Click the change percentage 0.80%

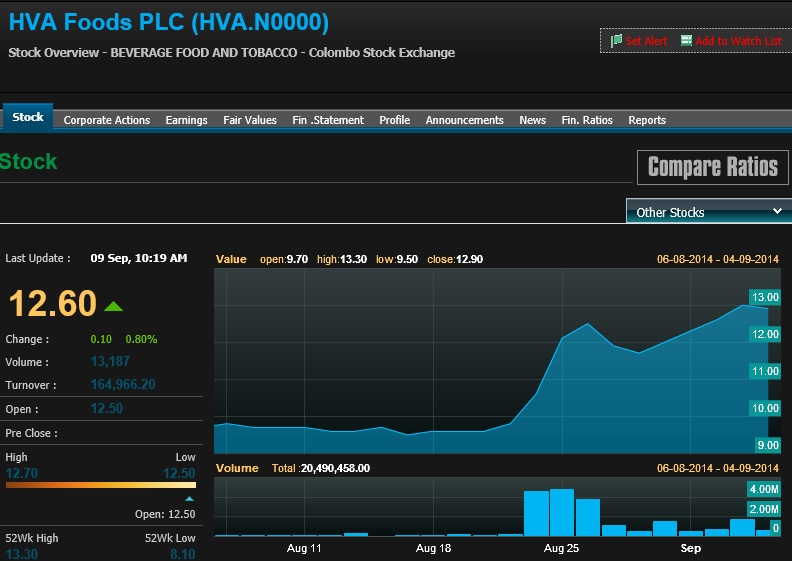click(141, 339)
